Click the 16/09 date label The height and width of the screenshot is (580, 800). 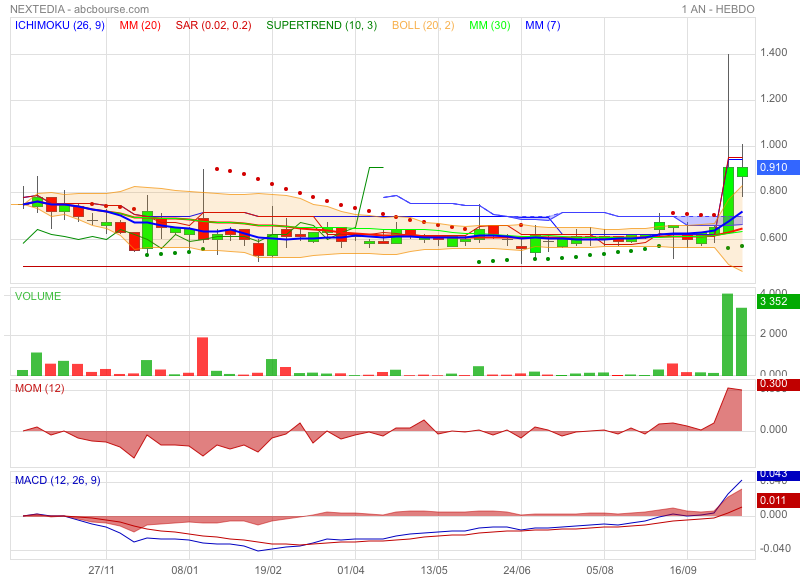(x=683, y=570)
